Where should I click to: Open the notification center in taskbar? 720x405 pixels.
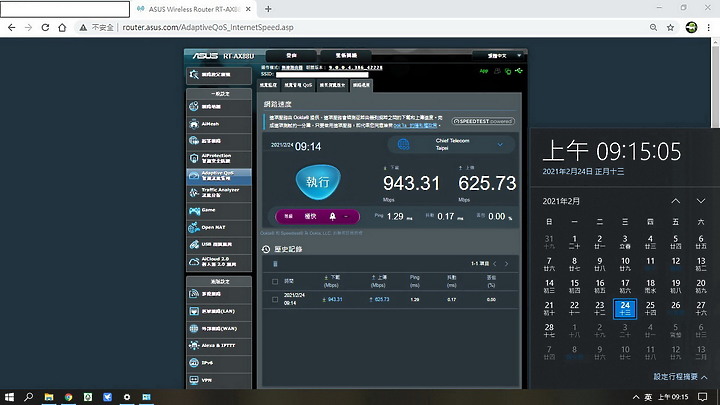703,397
